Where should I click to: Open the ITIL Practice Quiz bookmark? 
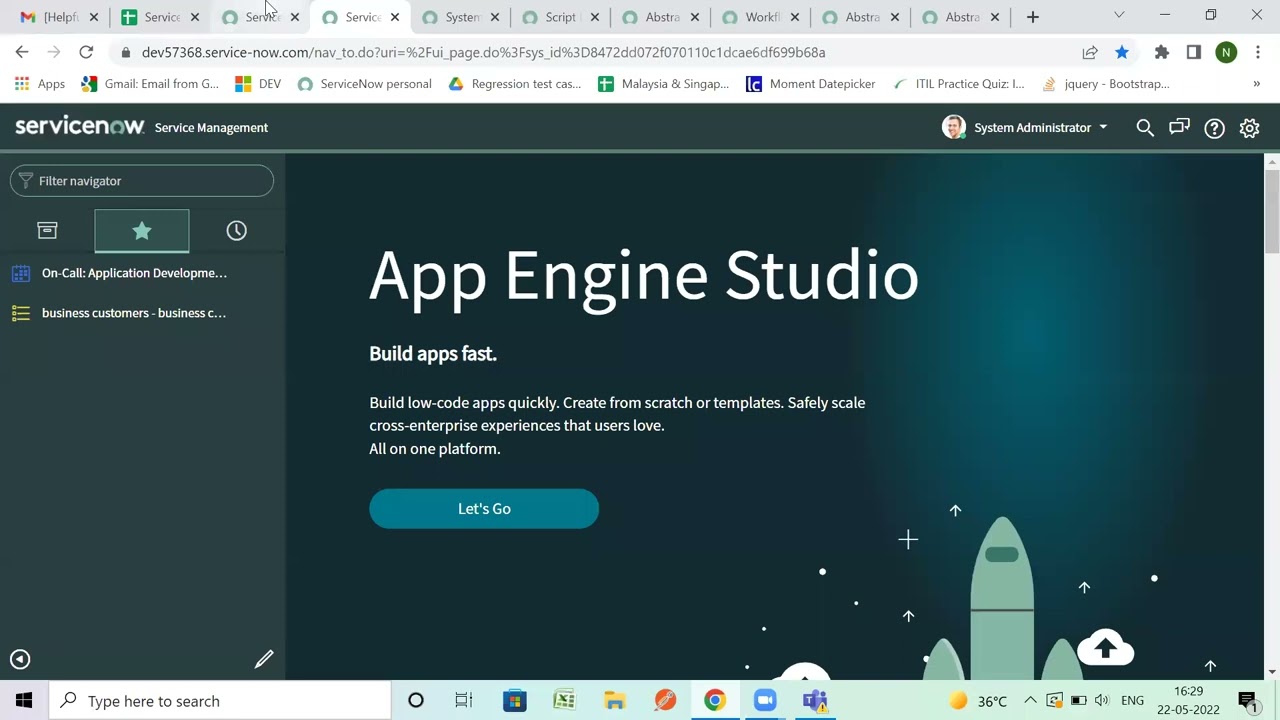tap(958, 84)
